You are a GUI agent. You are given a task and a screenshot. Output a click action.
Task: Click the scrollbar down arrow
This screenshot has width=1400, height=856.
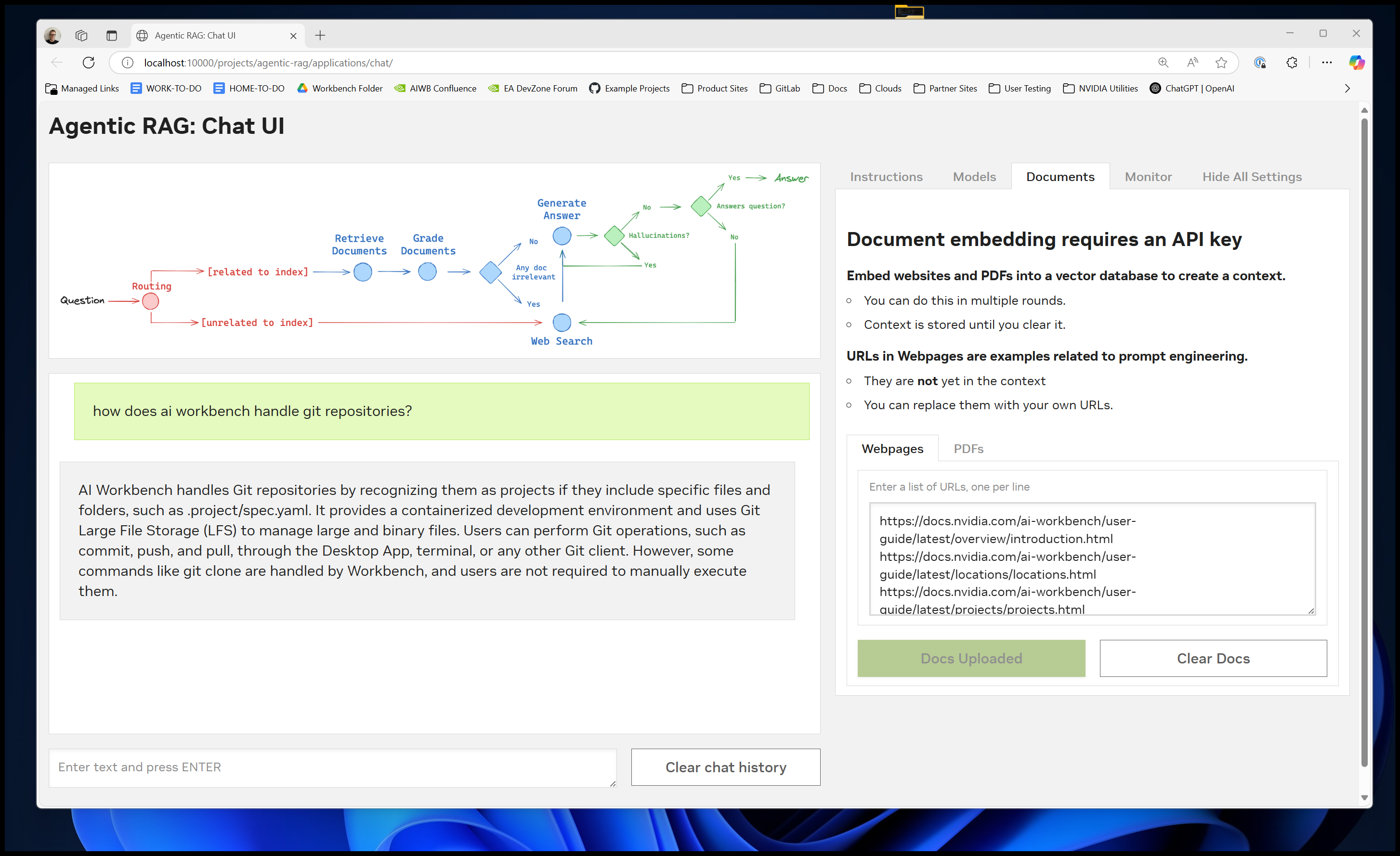pyautogui.click(x=1364, y=798)
